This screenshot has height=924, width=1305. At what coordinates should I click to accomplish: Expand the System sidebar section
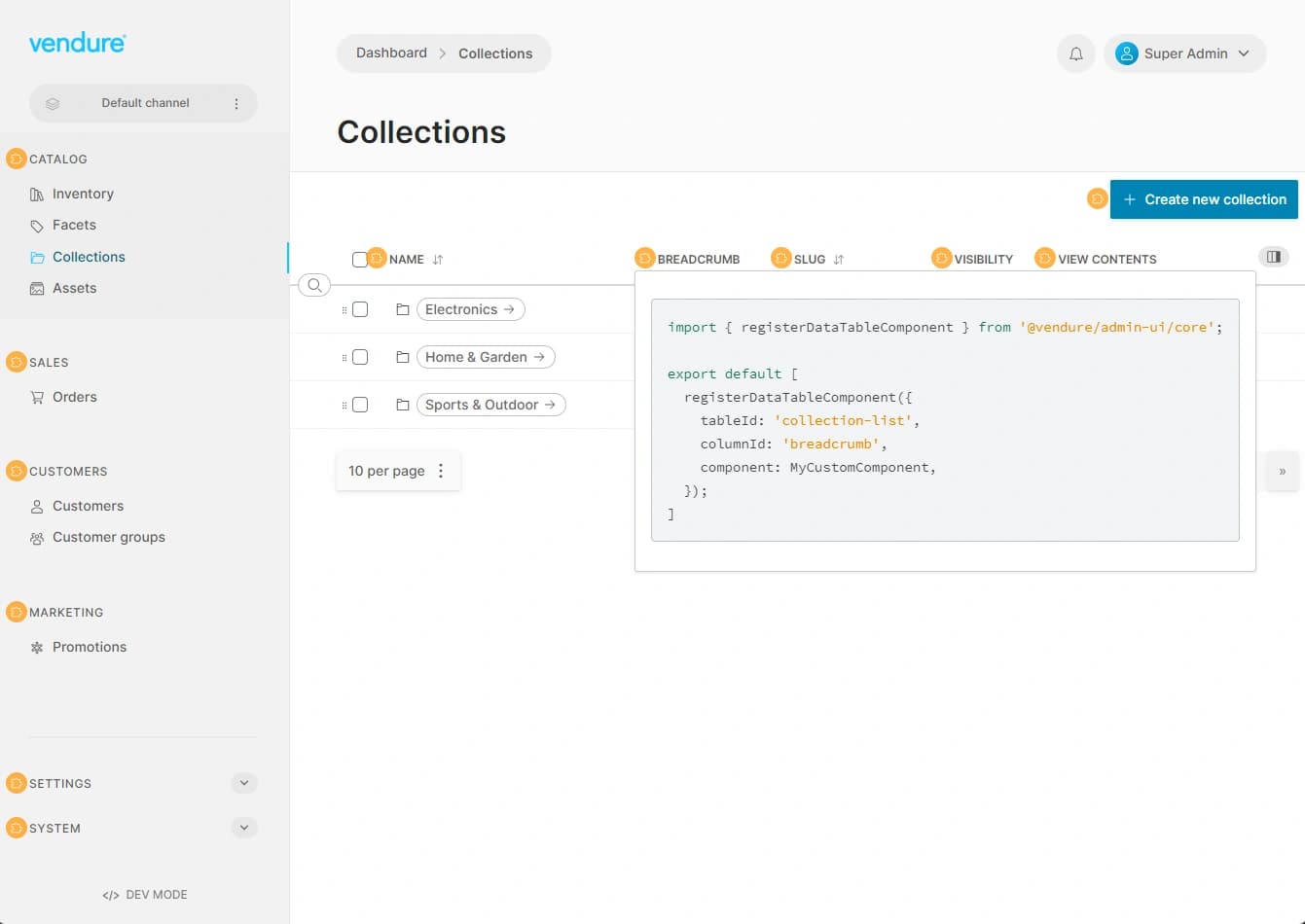point(244,828)
